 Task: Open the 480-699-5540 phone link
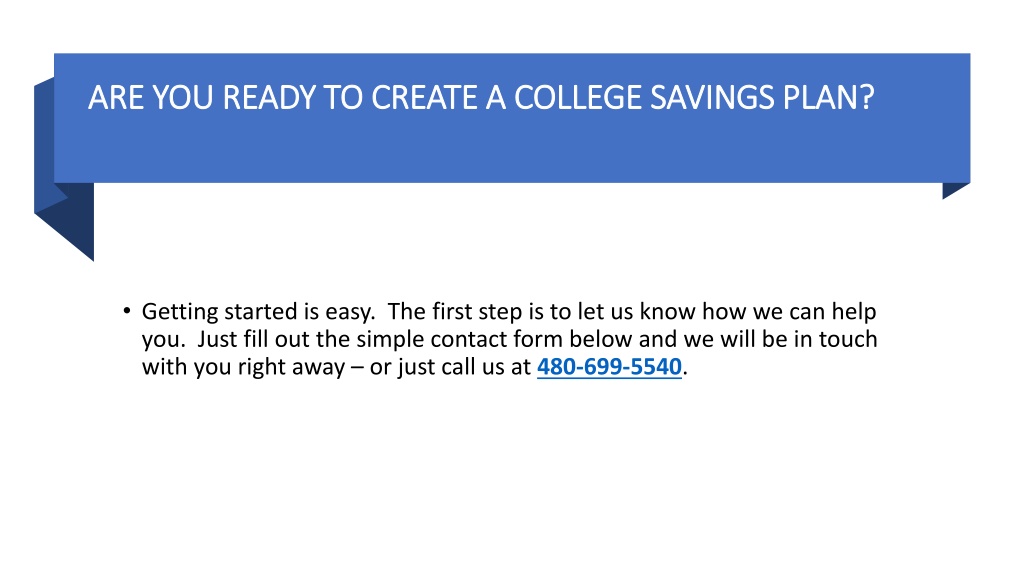click(609, 367)
